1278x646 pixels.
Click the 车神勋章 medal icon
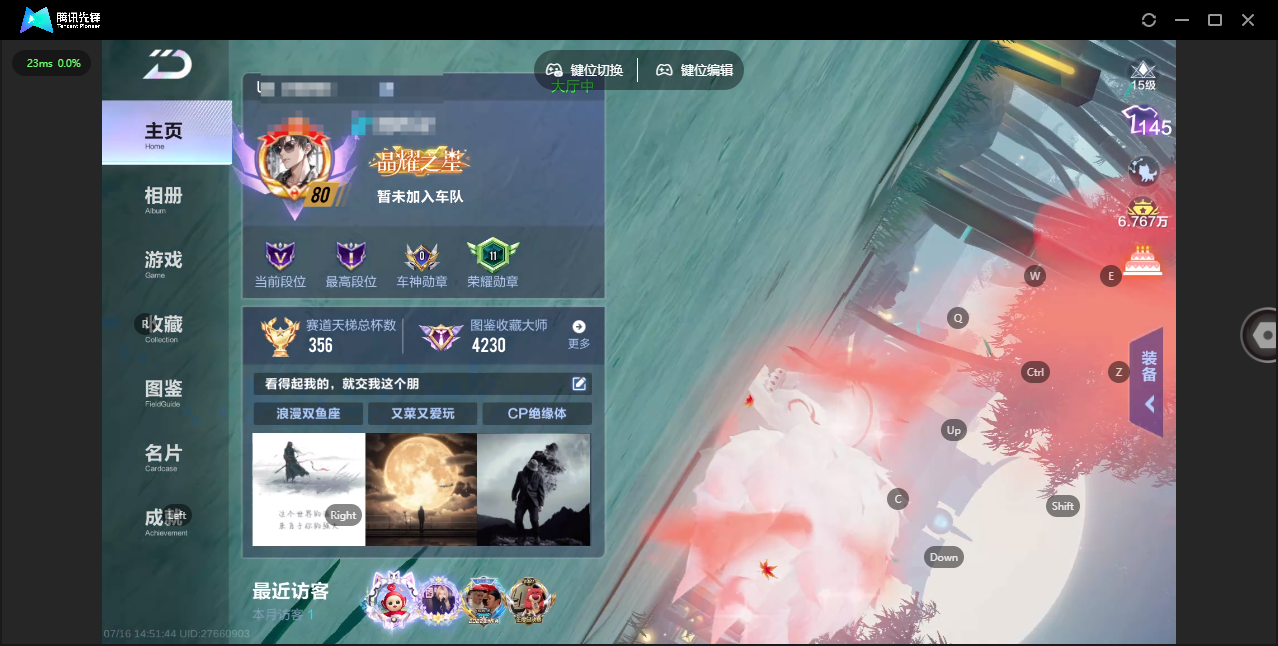422,257
